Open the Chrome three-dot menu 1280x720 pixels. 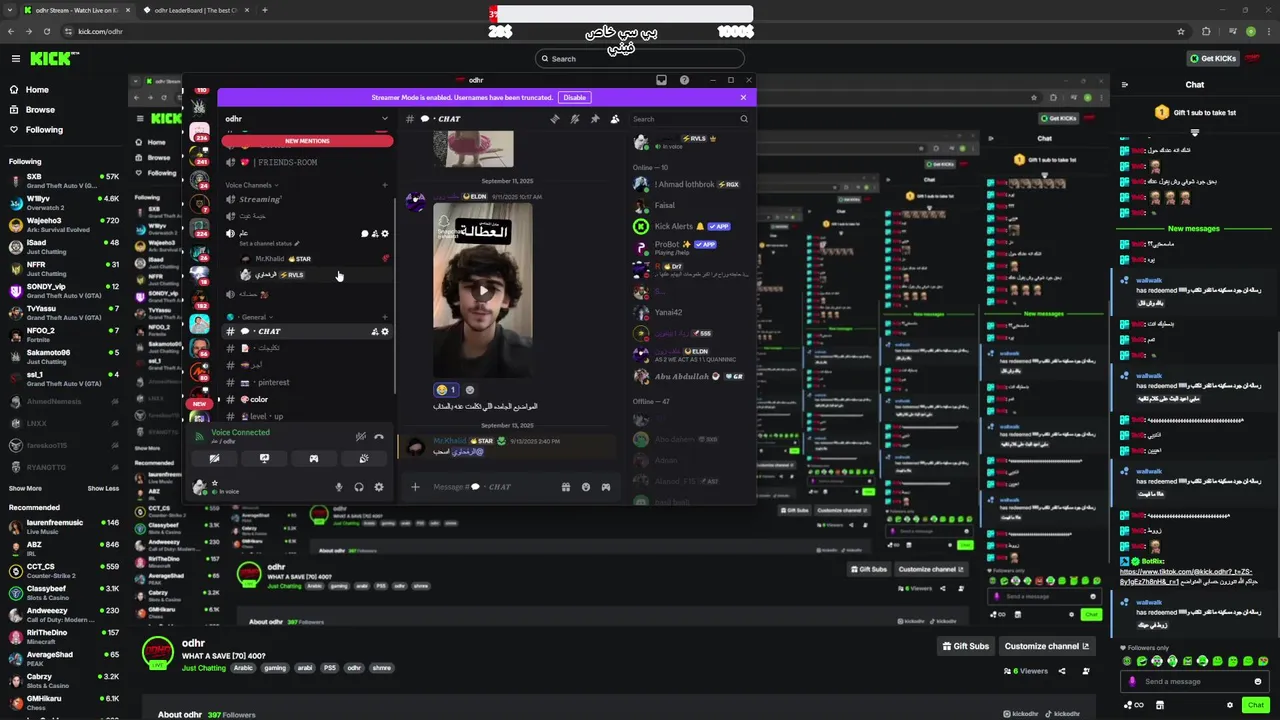[x=1269, y=31]
